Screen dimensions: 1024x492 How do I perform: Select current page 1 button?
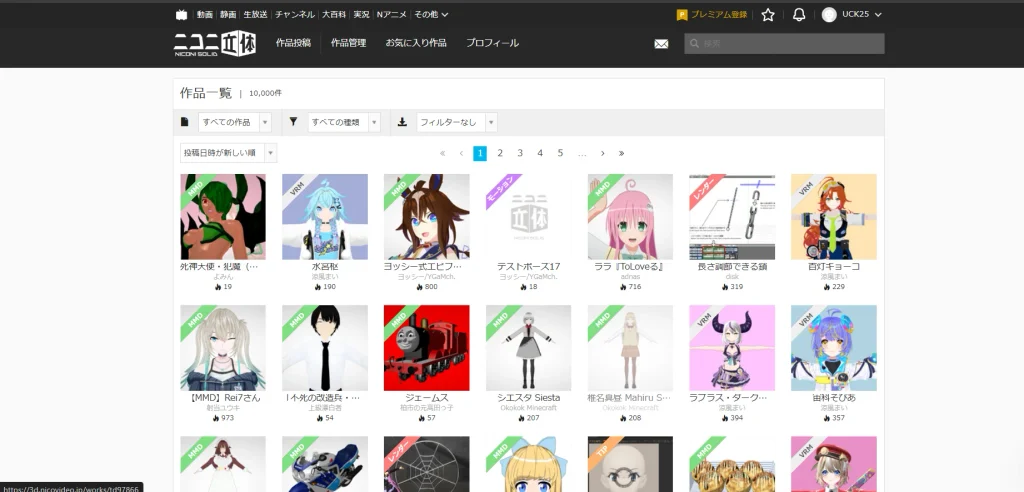(x=480, y=153)
